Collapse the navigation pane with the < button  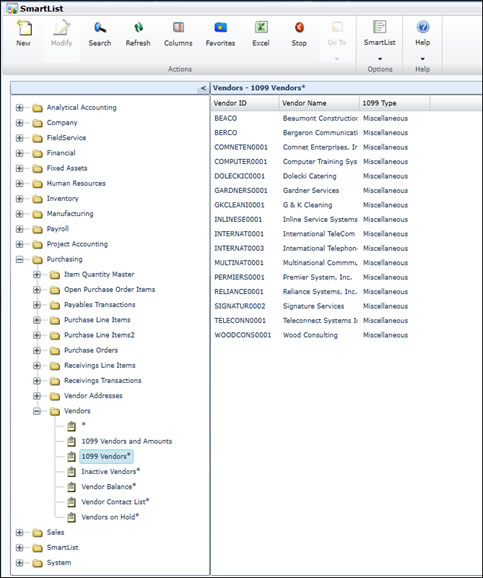coord(203,88)
